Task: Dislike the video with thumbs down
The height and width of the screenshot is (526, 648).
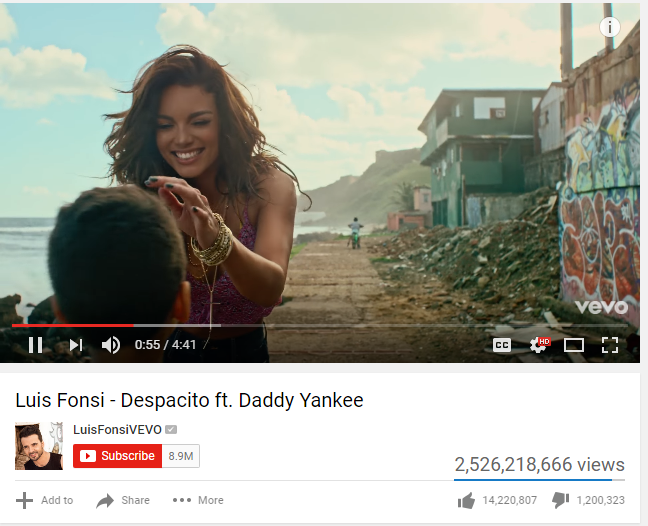Action: [x=588, y=501]
